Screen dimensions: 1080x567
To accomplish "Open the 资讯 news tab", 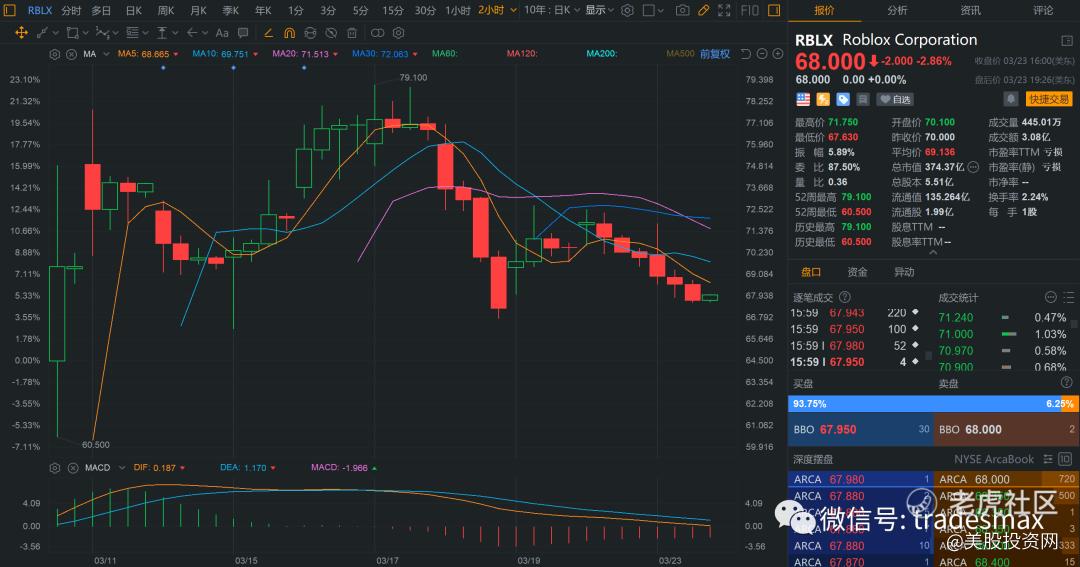I will click(970, 10).
